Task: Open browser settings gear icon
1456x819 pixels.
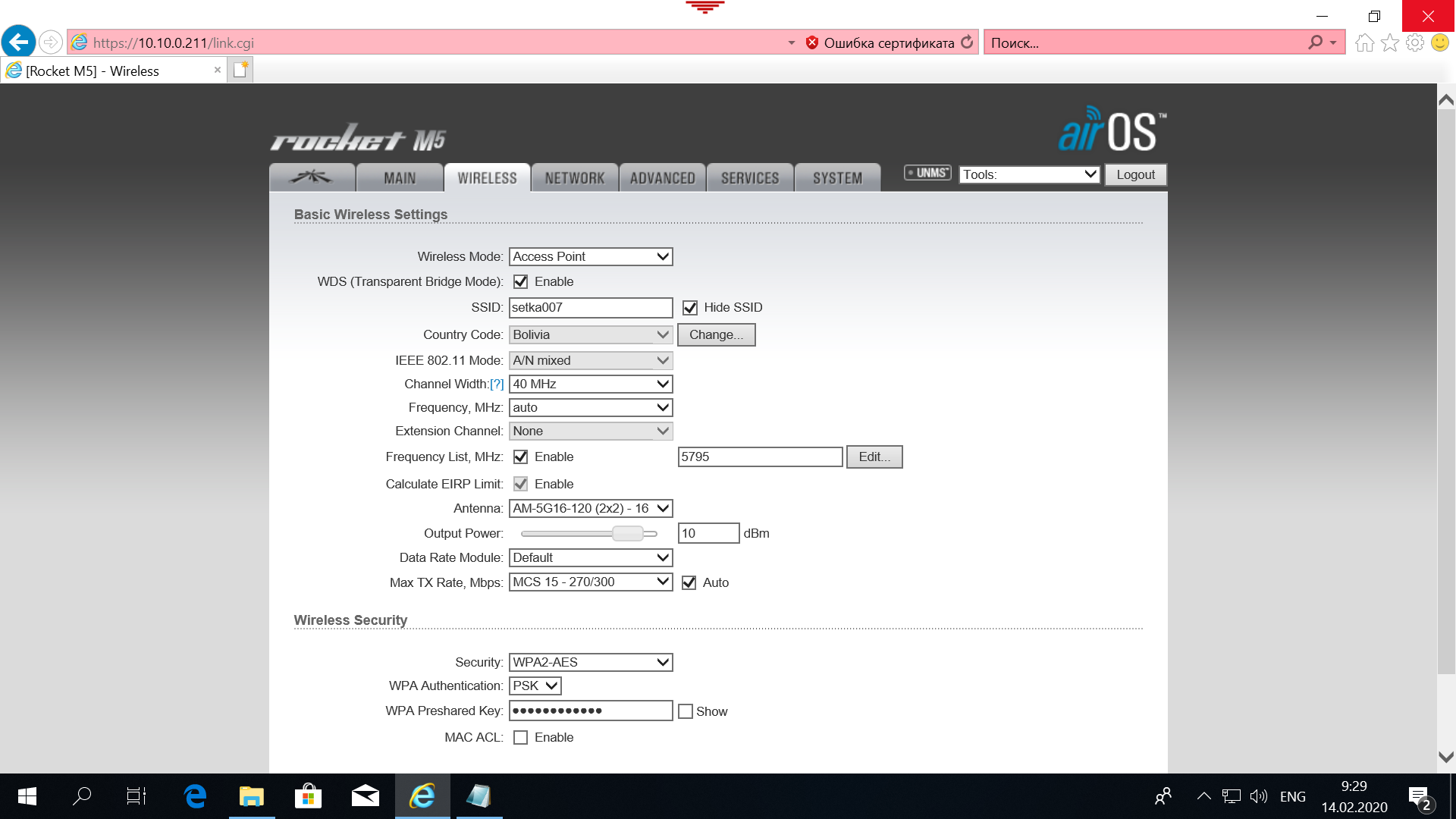Action: point(1414,42)
